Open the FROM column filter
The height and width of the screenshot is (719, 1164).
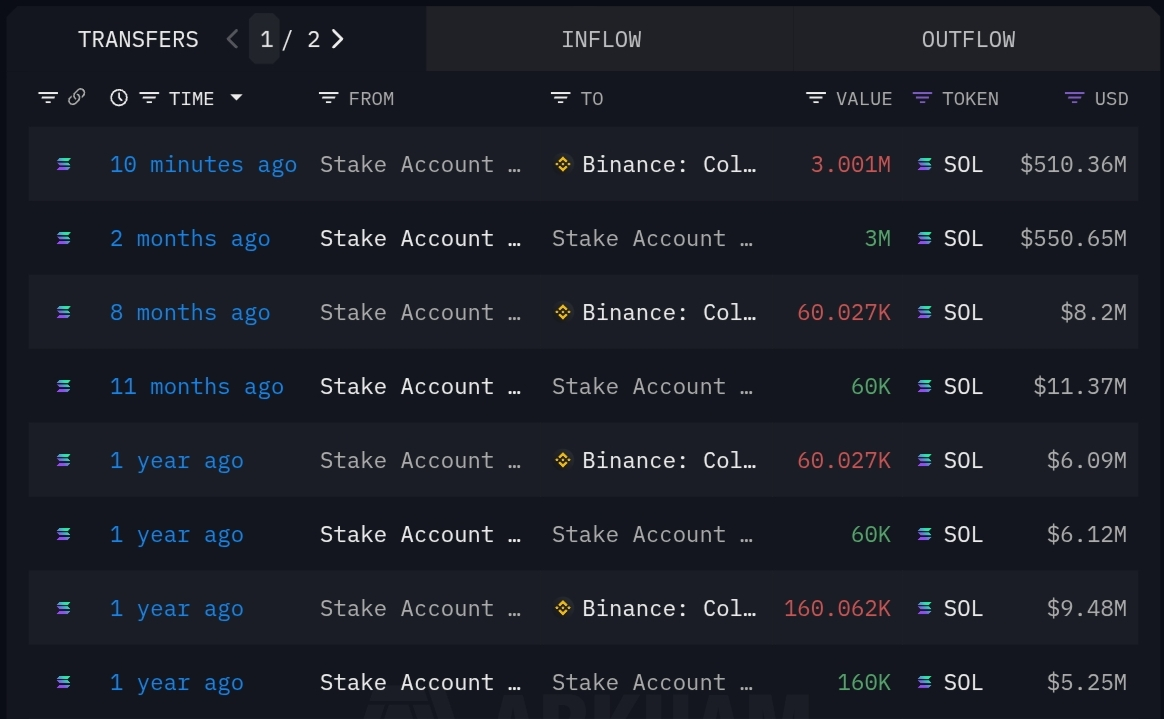tap(328, 98)
